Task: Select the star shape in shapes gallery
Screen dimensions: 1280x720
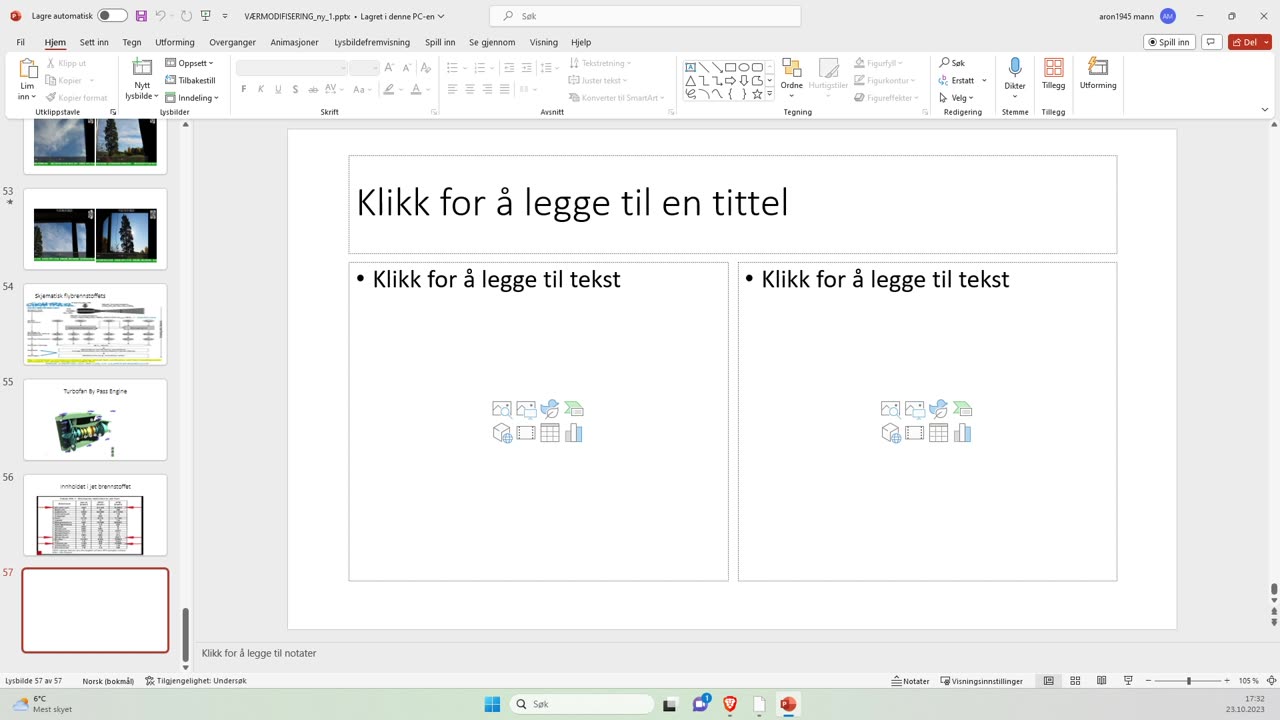Action: point(757,94)
